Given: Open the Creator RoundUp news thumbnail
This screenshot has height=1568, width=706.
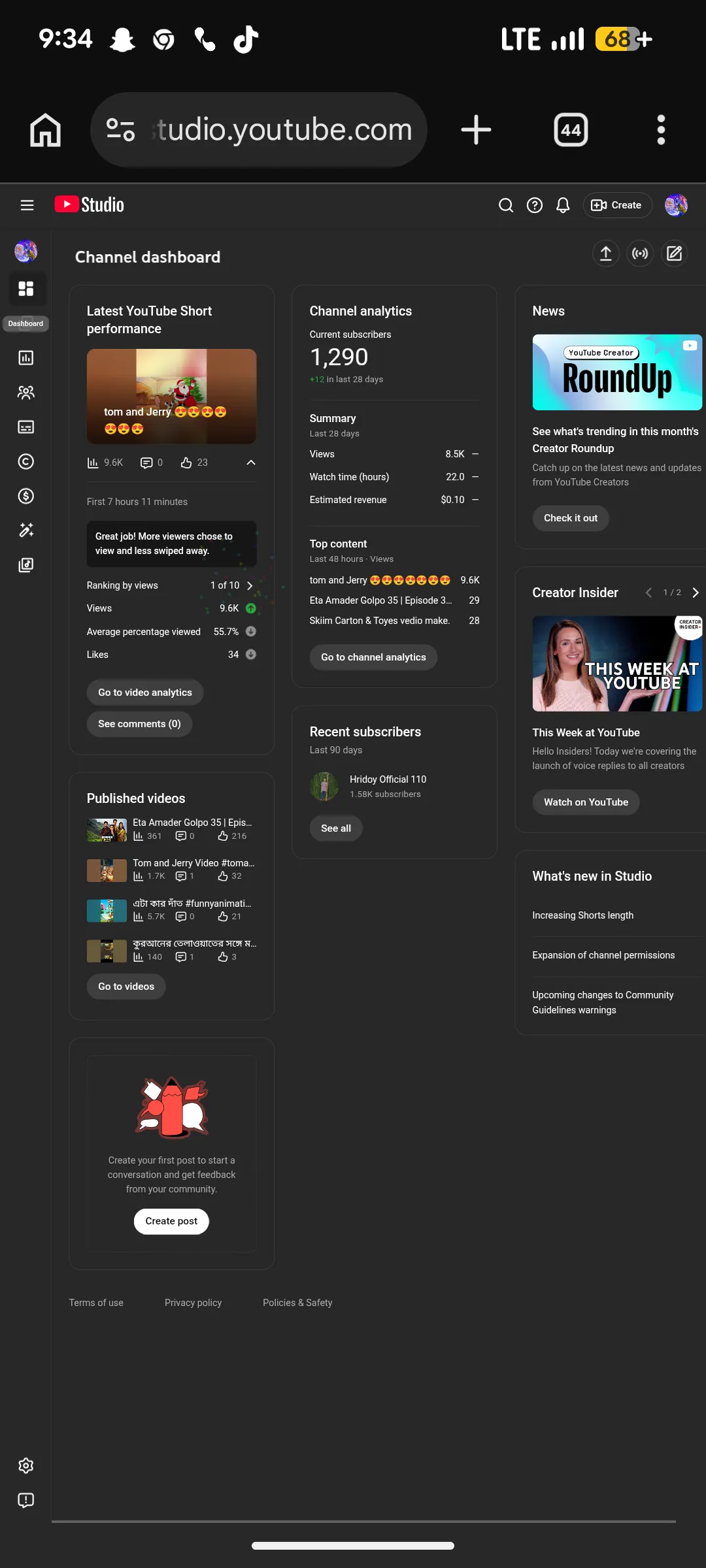Looking at the screenshot, I should click(617, 372).
